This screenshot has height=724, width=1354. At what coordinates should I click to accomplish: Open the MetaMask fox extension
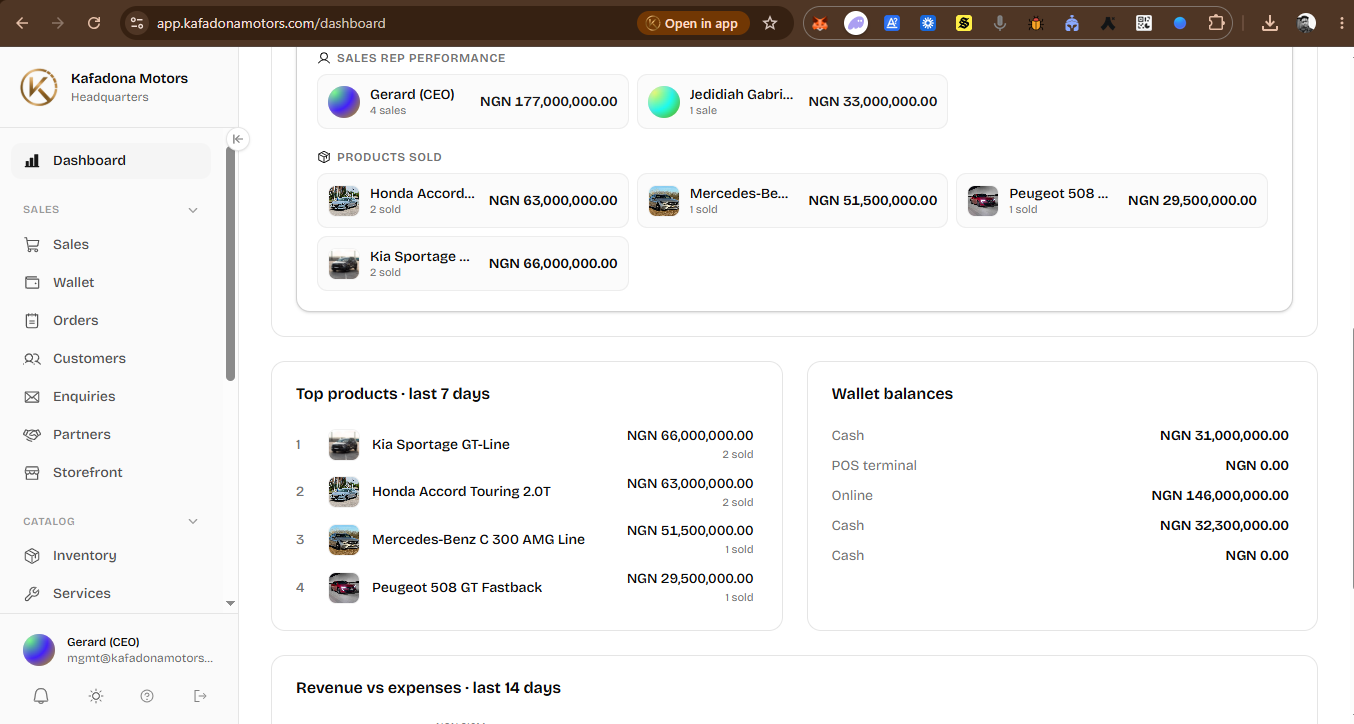tap(820, 23)
